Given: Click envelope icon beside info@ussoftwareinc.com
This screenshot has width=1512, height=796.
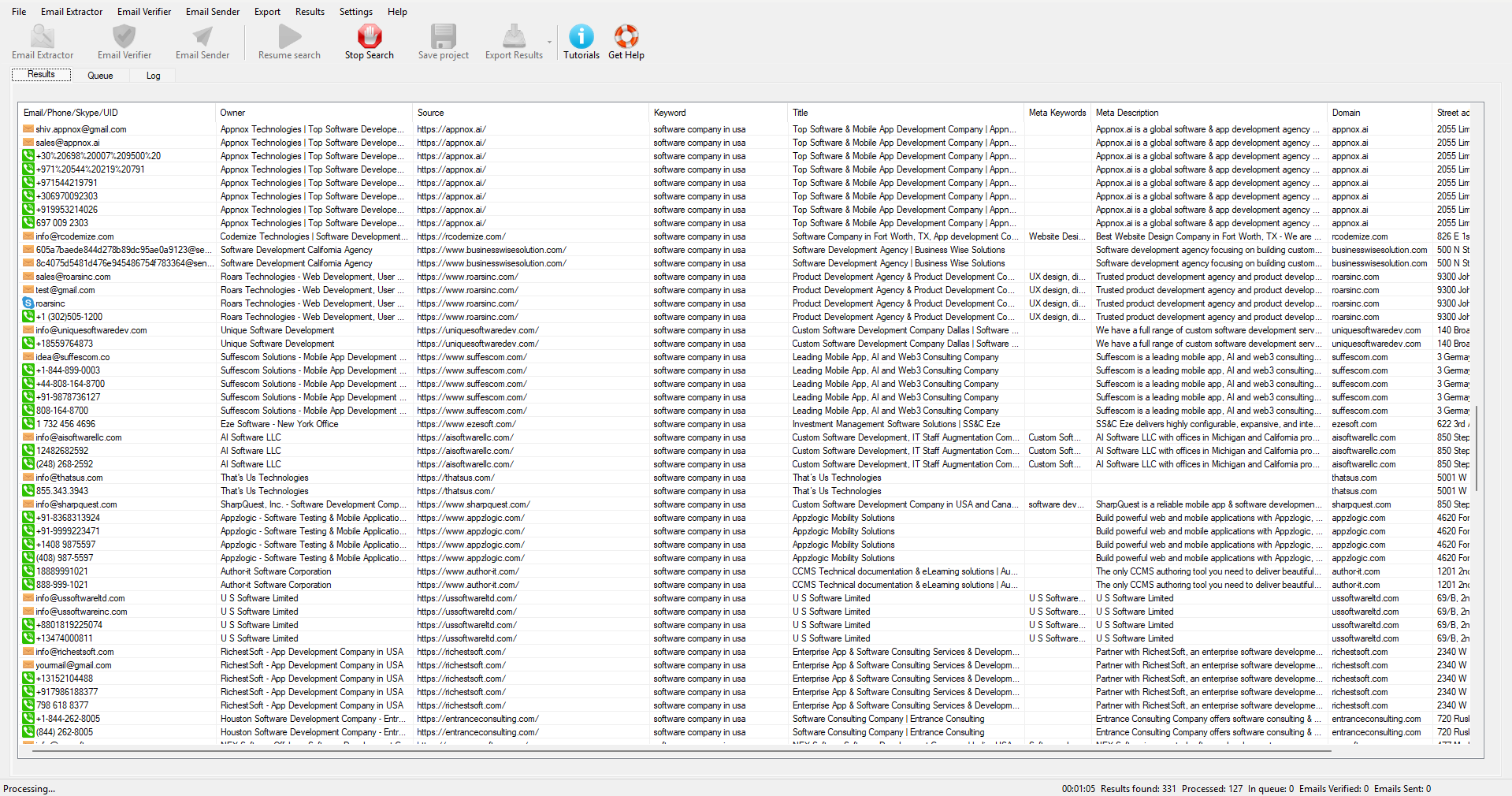Looking at the screenshot, I should click(28, 612).
